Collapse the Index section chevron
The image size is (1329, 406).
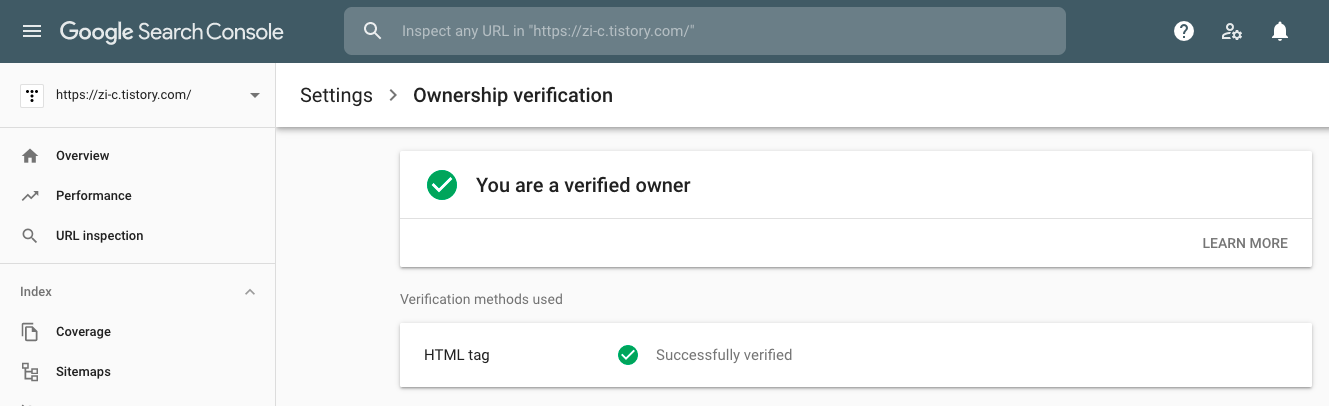pyautogui.click(x=250, y=292)
